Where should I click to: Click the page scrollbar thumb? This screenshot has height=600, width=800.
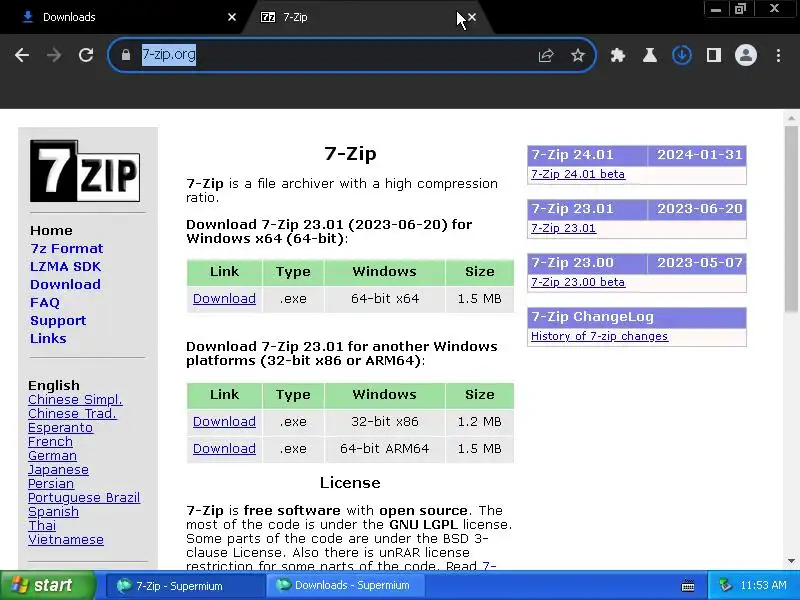click(x=791, y=217)
